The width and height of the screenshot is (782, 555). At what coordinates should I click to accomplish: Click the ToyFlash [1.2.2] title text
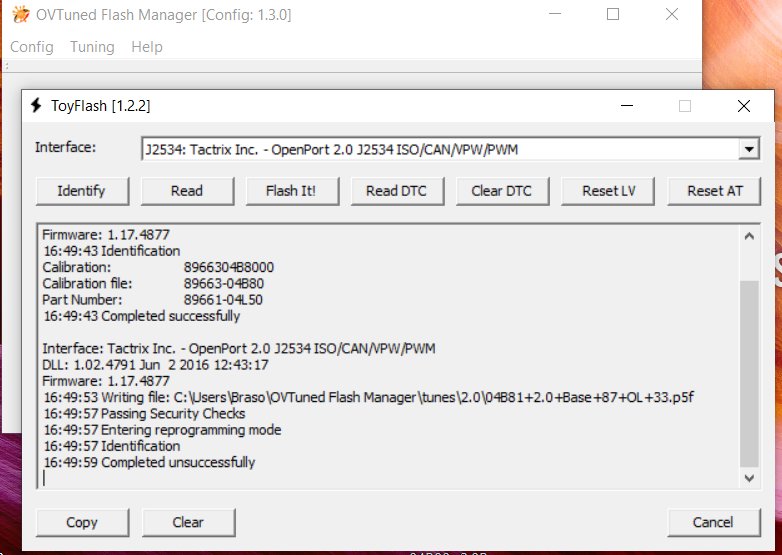[x=101, y=106]
